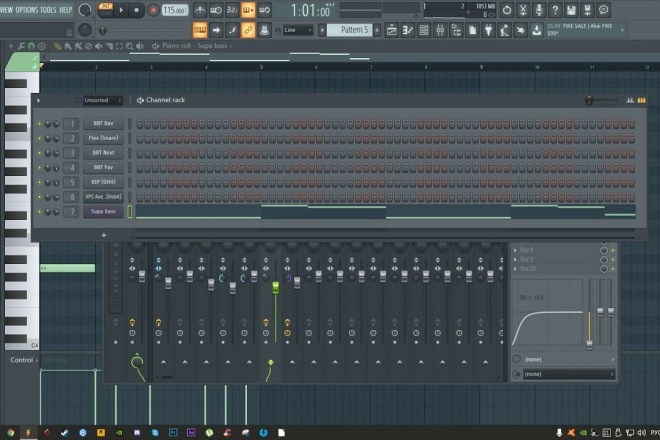Select the RIP (OHH) channel button

point(103,182)
